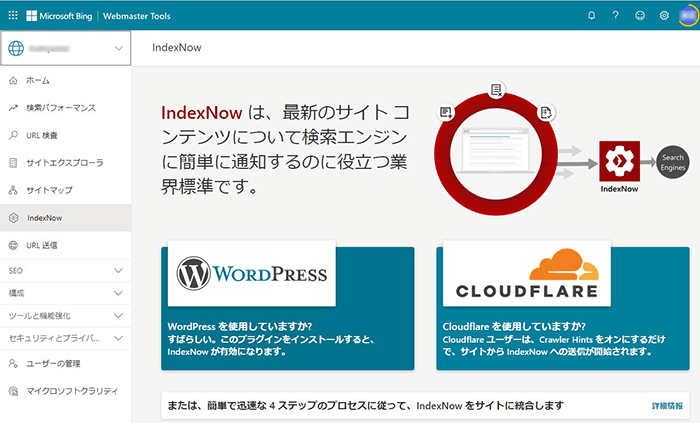Click the IndexNow page heading
Viewport: 700px width, 423px height.
[177, 48]
